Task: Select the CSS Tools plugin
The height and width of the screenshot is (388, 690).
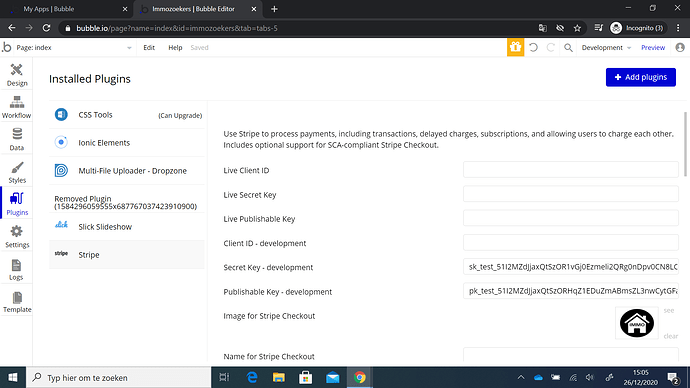Action: pyautogui.click(x=127, y=115)
